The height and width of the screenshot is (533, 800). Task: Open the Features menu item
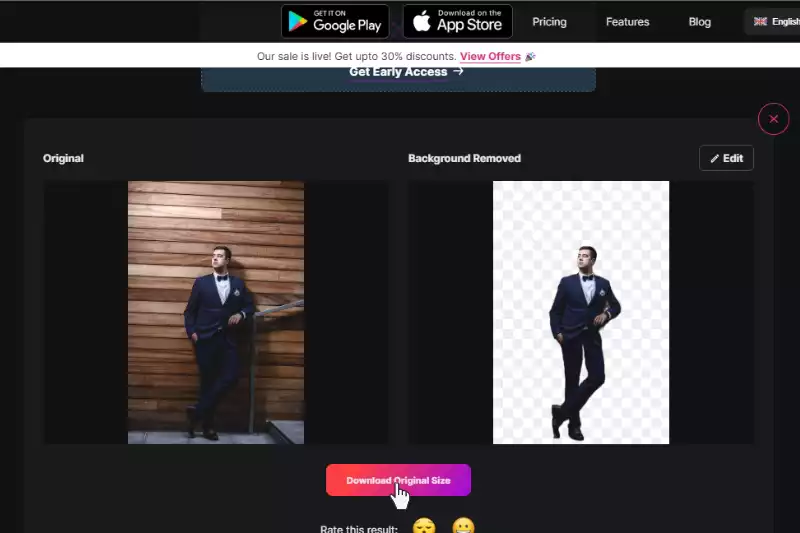(627, 22)
